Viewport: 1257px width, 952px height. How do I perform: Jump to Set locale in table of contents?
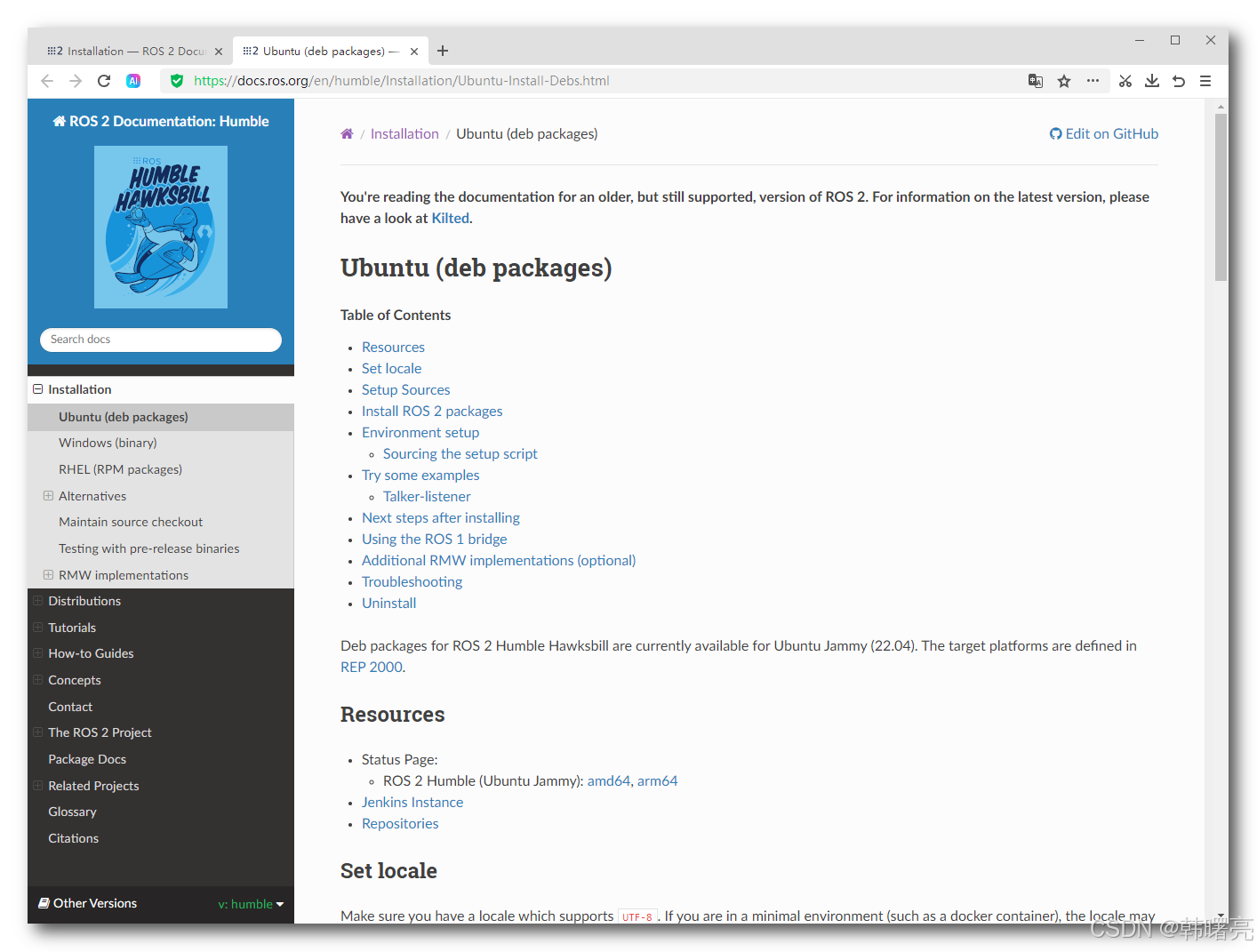pos(391,368)
